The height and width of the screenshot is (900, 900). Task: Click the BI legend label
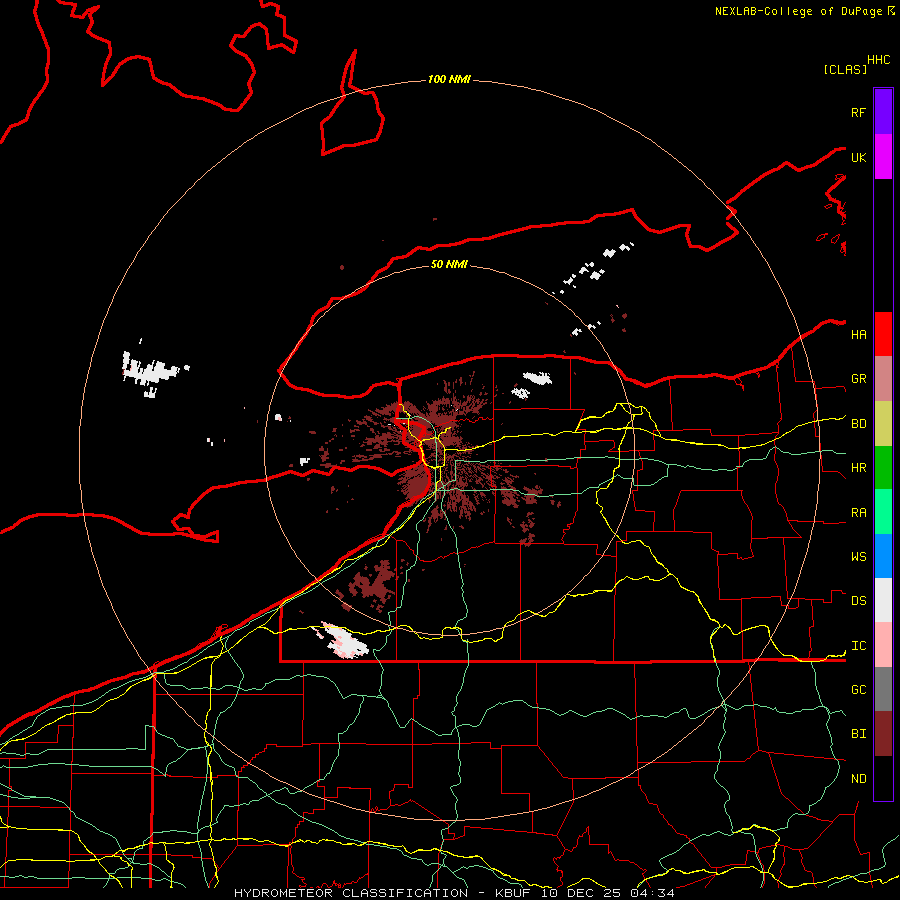[859, 734]
